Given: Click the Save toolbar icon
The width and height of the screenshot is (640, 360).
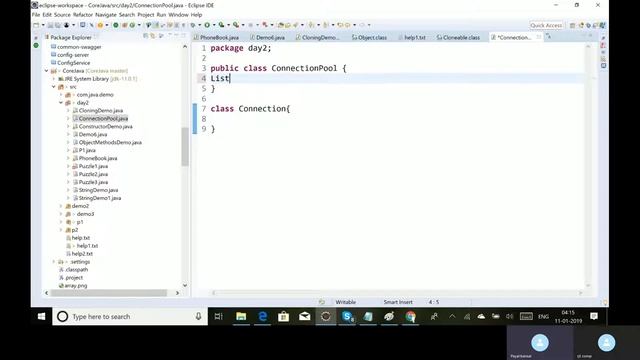Looking at the screenshot, I should [50, 25].
